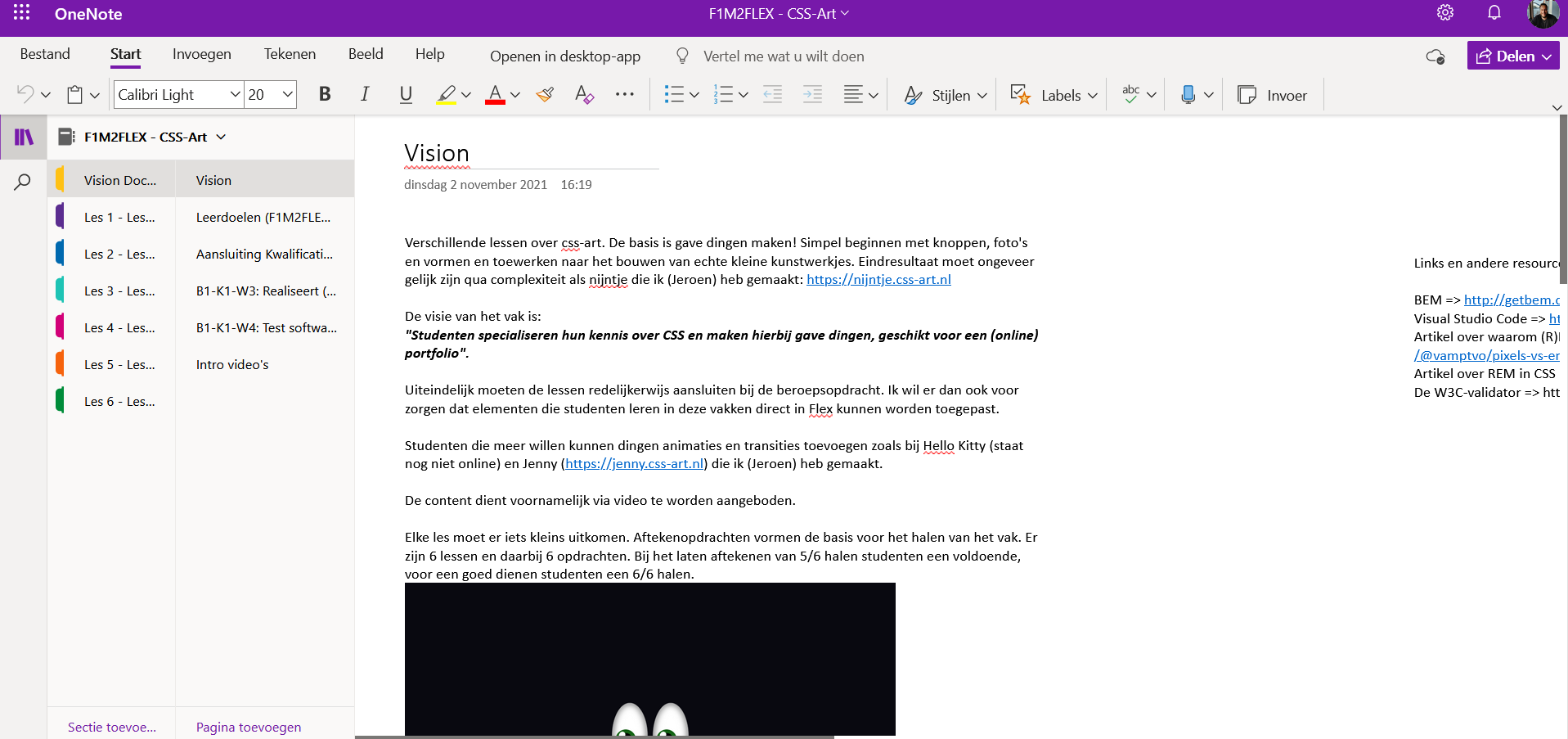Click the Vision page title field

click(x=531, y=153)
